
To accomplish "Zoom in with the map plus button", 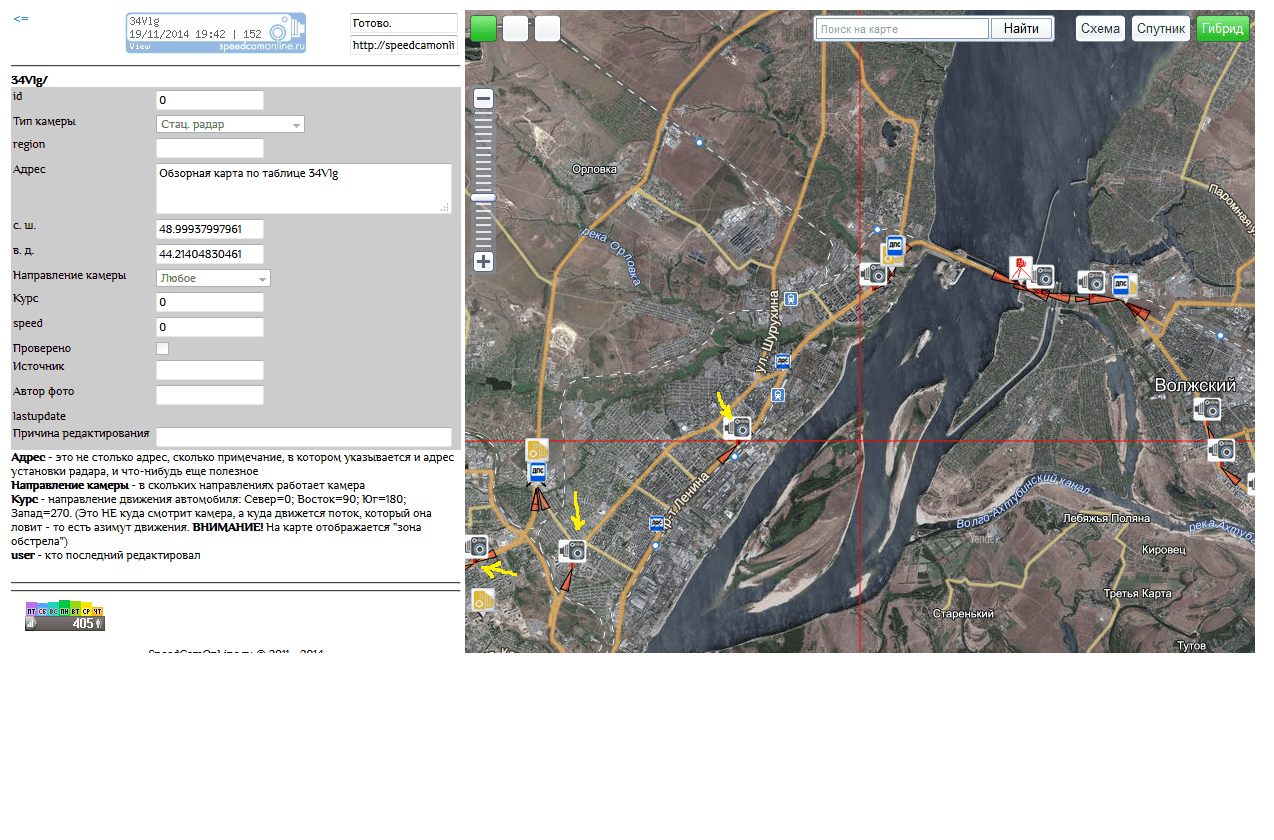I will [484, 262].
